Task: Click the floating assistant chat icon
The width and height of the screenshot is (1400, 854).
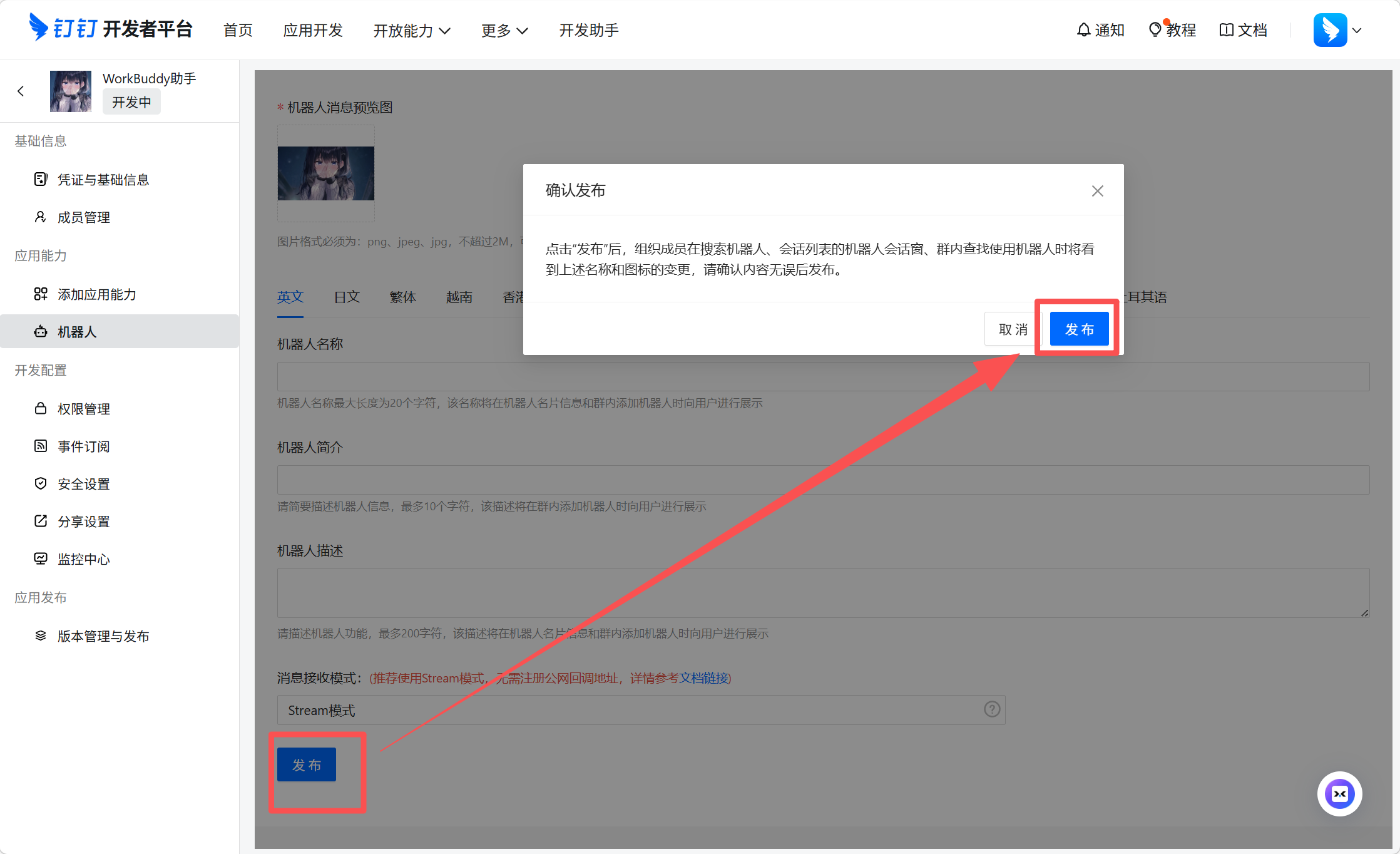Action: tap(1339, 794)
